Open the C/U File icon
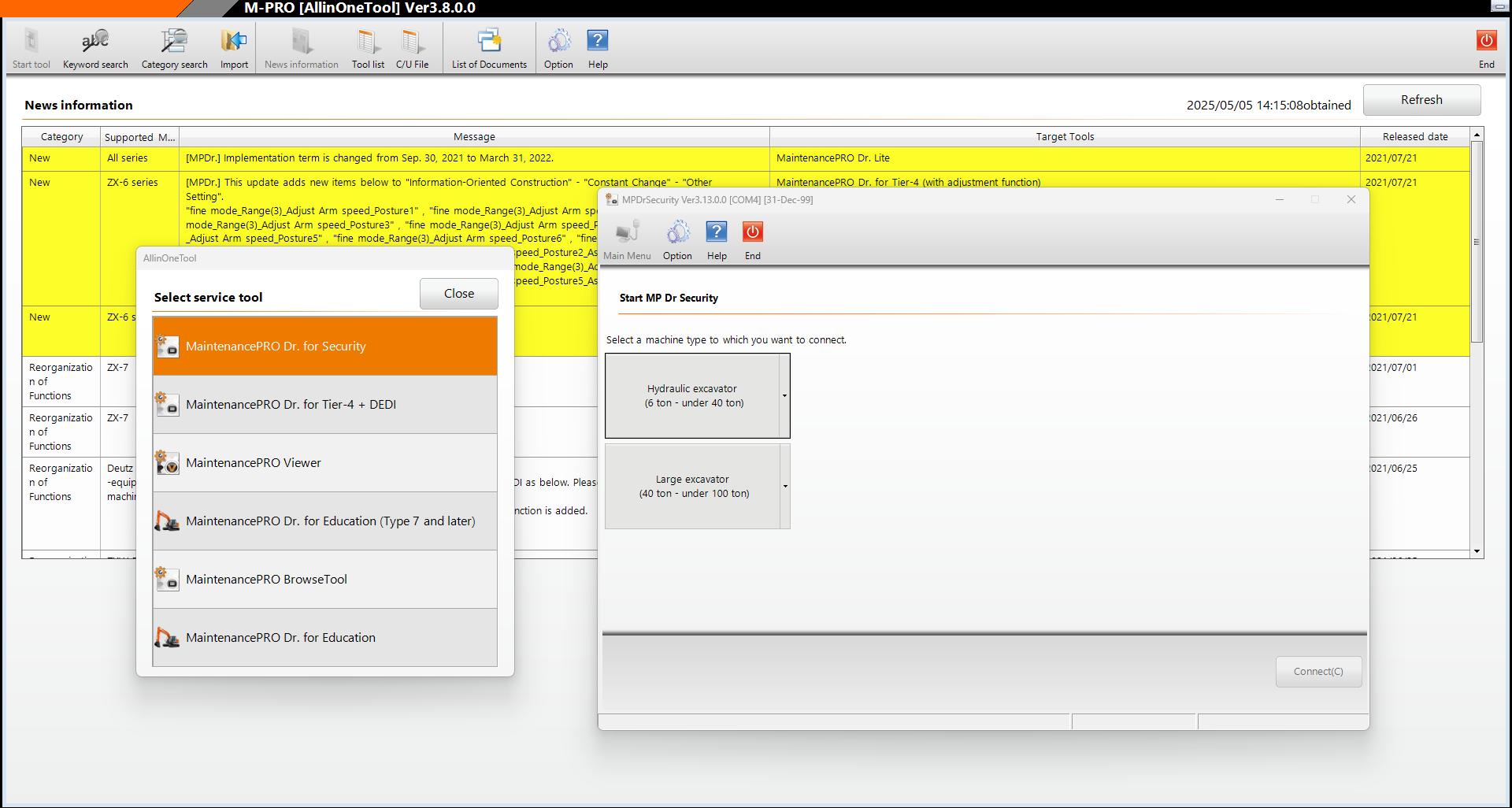Screen dimensions: 1512x808 412,49
